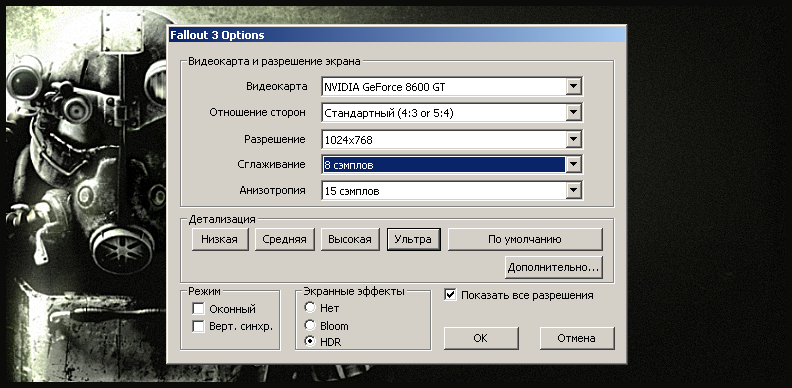
Task: Reset with По умолчанию button
Action: [525, 239]
